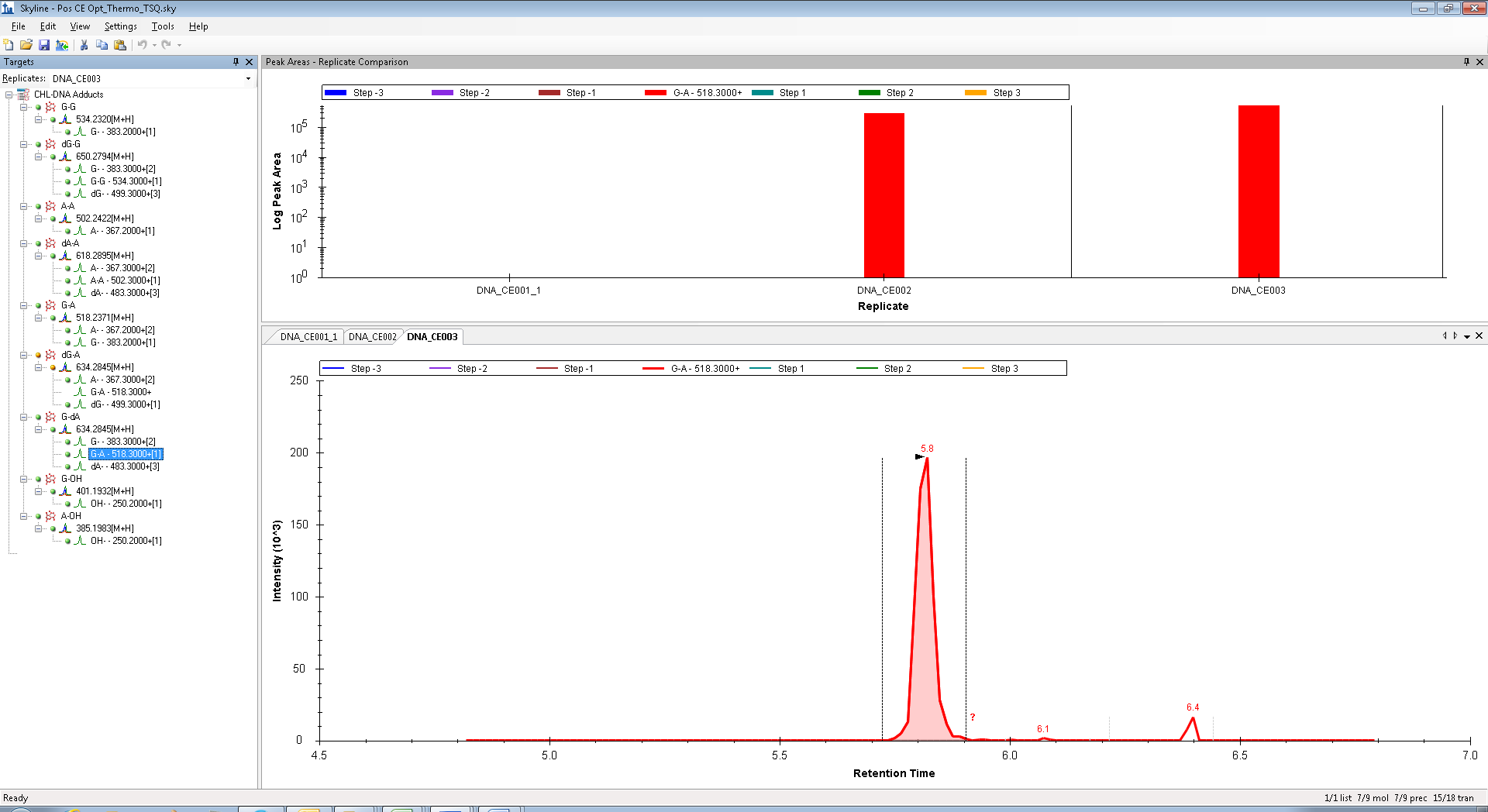The width and height of the screenshot is (1488, 812).
Task: Open the chromatogram tab list dropdown arrow
Action: [x=1467, y=336]
